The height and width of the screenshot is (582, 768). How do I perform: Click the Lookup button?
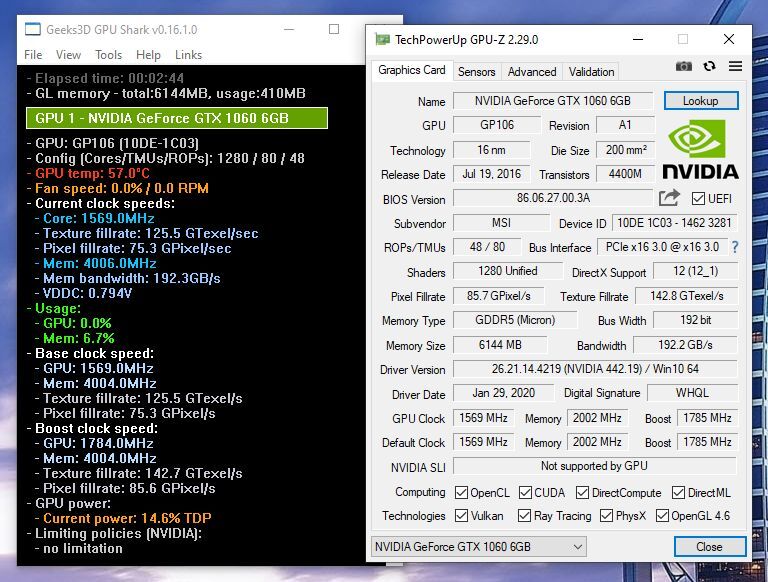click(701, 101)
